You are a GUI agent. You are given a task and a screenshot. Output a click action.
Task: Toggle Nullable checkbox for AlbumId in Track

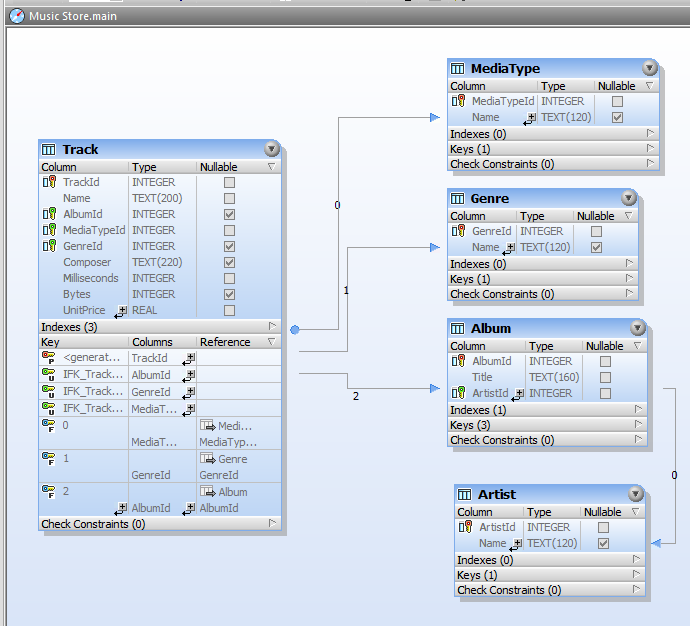(229, 214)
